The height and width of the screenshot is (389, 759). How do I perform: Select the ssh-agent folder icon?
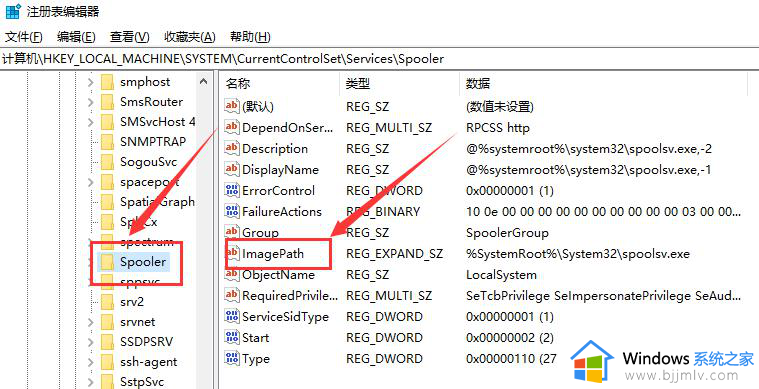[x=107, y=362]
